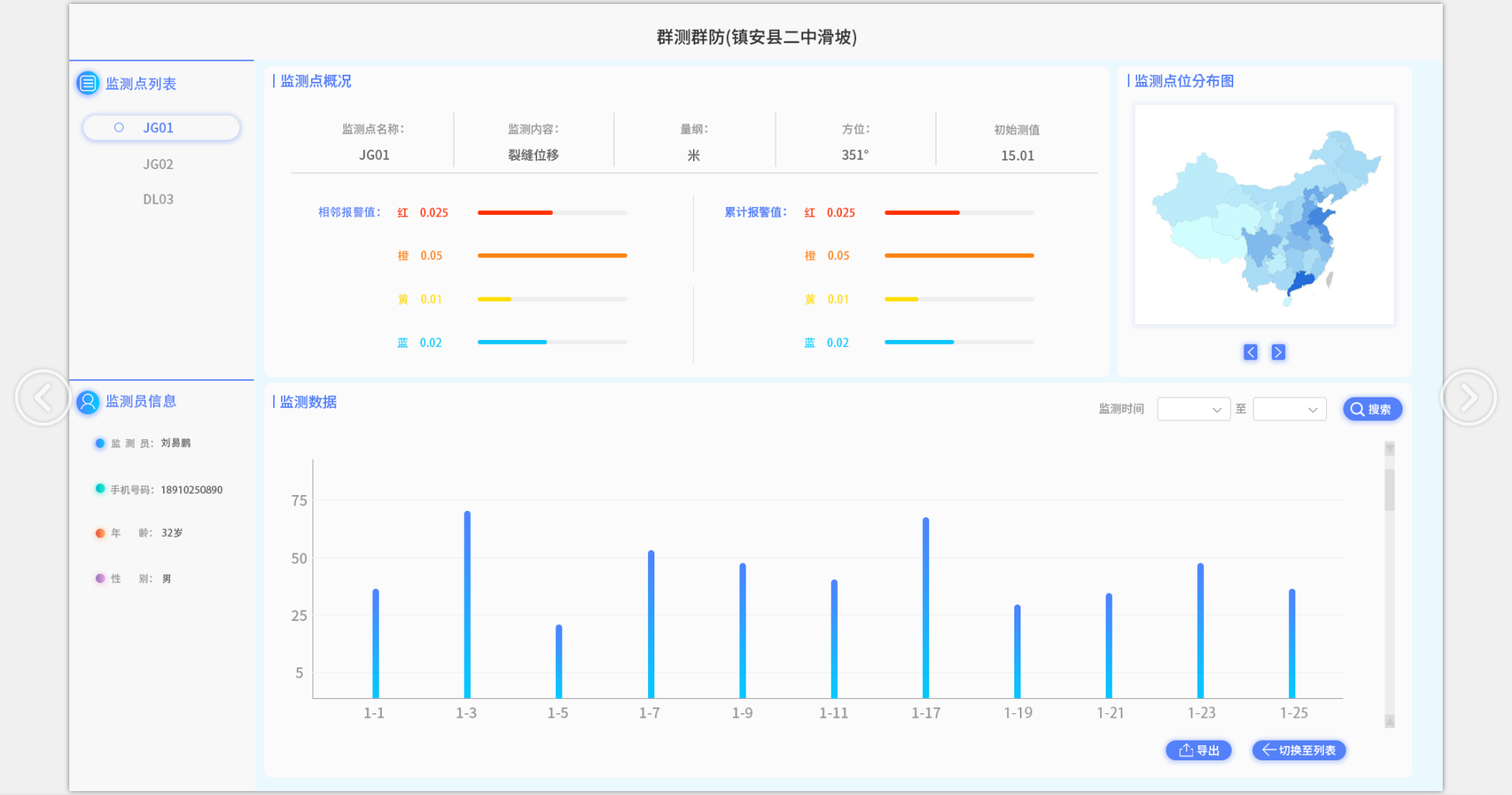Select monitoring point DL03
The height and width of the screenshot is (795, 1512).
tap(158, 200)
